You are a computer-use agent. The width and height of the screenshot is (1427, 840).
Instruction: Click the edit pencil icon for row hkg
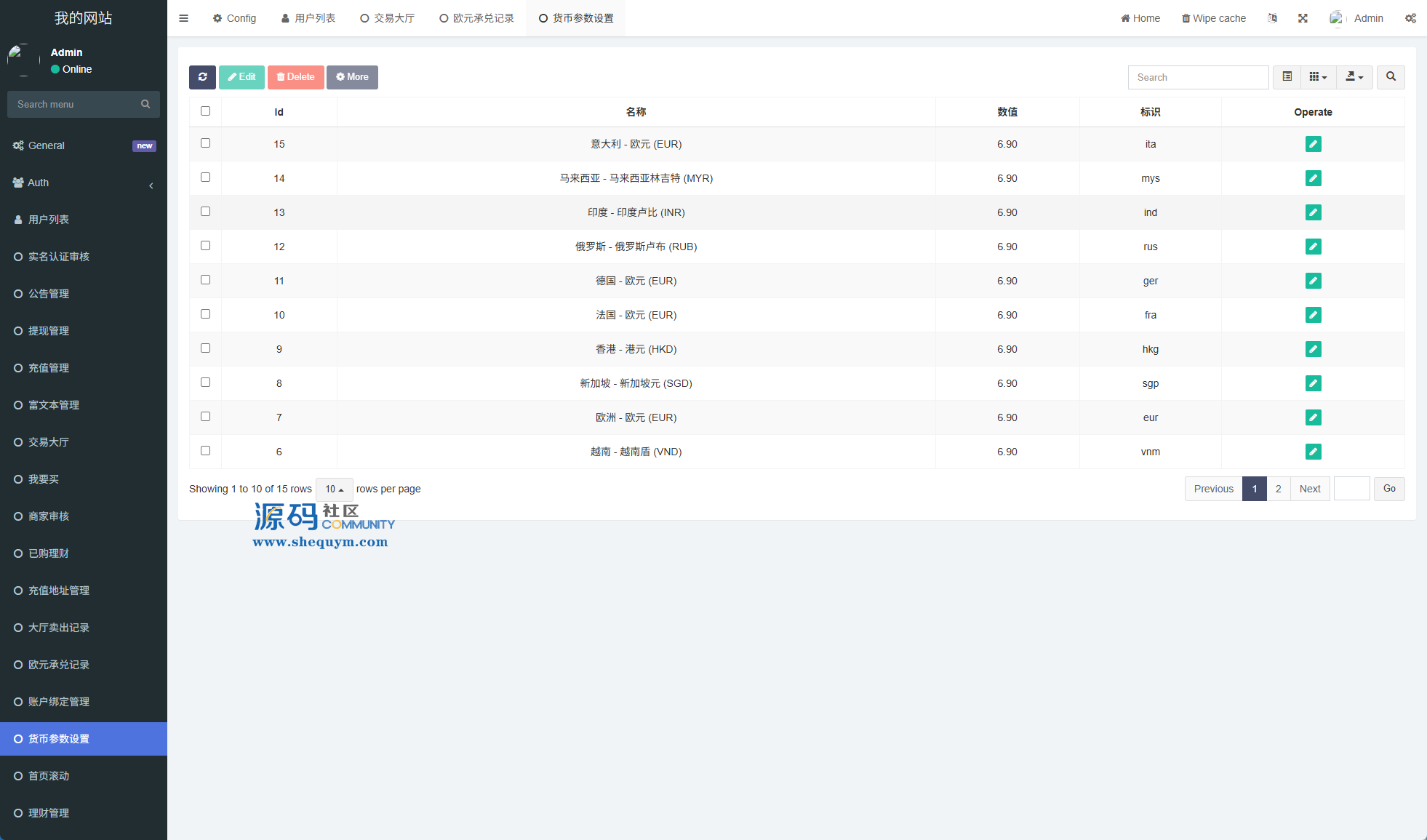tap(1313, 349)
